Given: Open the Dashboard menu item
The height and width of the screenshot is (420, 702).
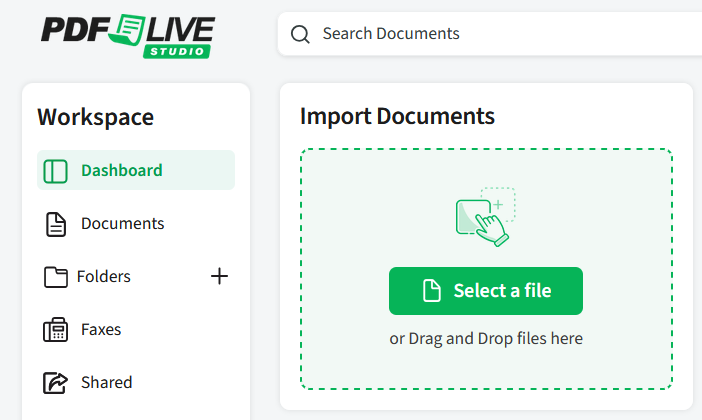Looking at the screenshot, I should 122,171.
